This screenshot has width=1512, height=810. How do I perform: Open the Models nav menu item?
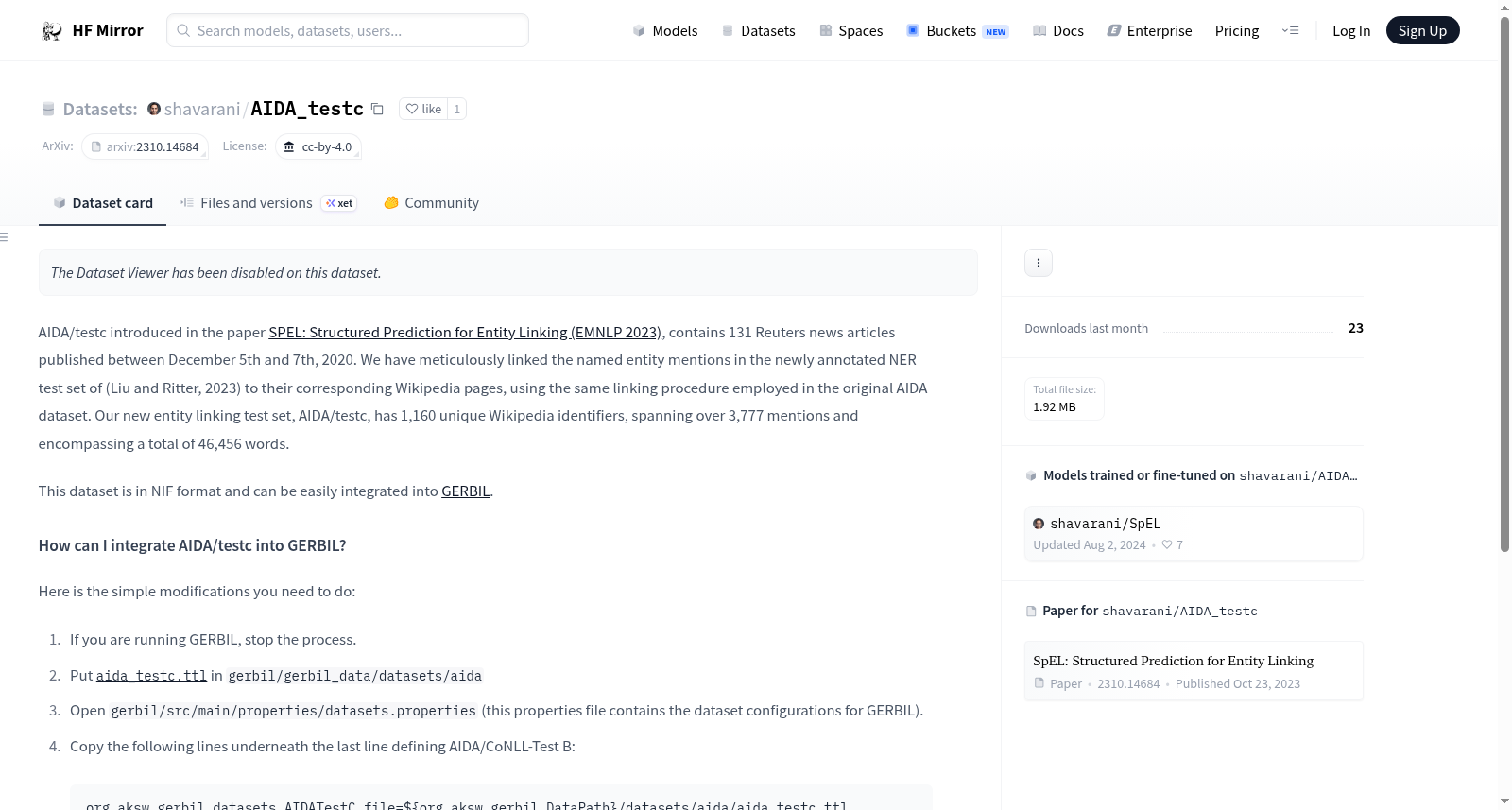pos(665,31)
